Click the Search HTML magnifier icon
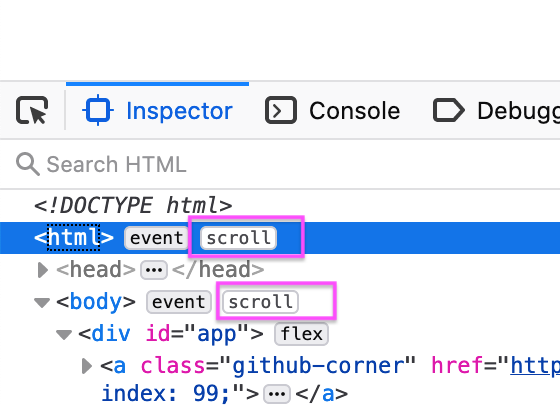The height and width of the screenshot is (406, 560). (28, 164)
